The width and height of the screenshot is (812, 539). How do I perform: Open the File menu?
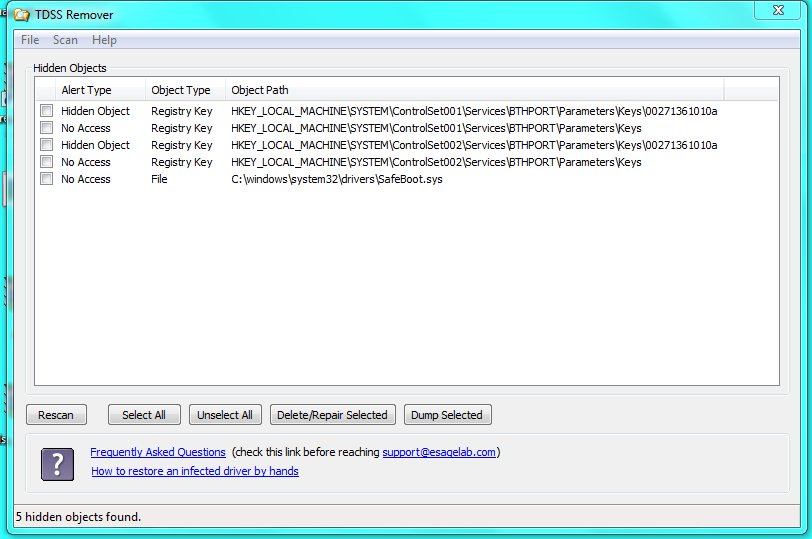[x=30, y=40]
